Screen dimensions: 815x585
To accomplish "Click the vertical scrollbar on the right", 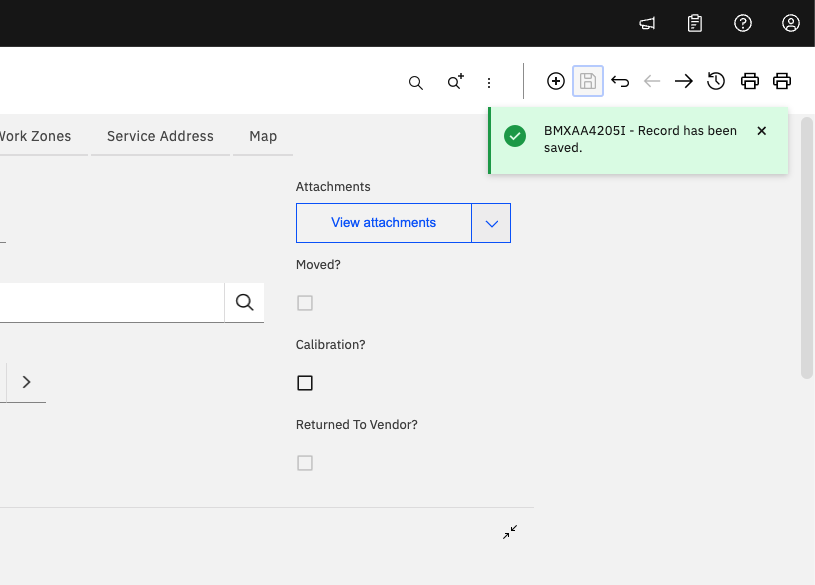I will click(806, 250).
